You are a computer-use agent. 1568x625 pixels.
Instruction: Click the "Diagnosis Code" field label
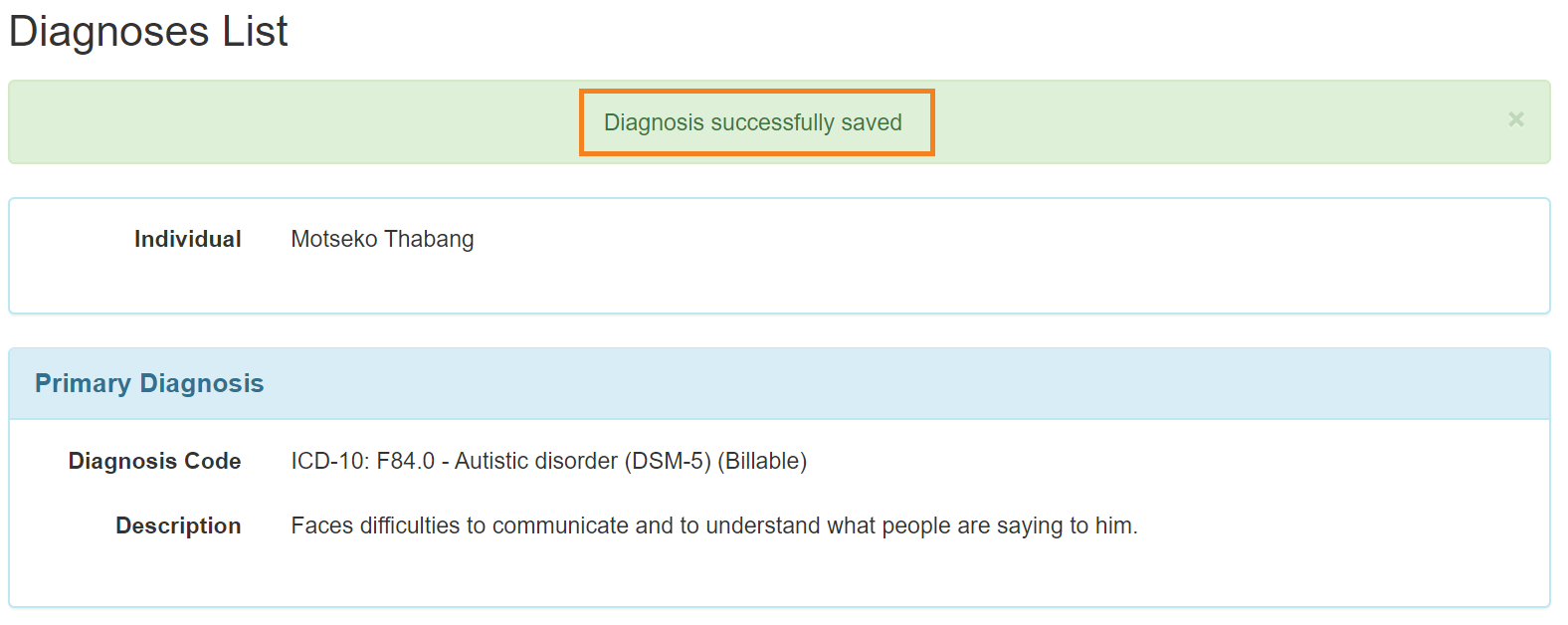(x=154, y=461)
